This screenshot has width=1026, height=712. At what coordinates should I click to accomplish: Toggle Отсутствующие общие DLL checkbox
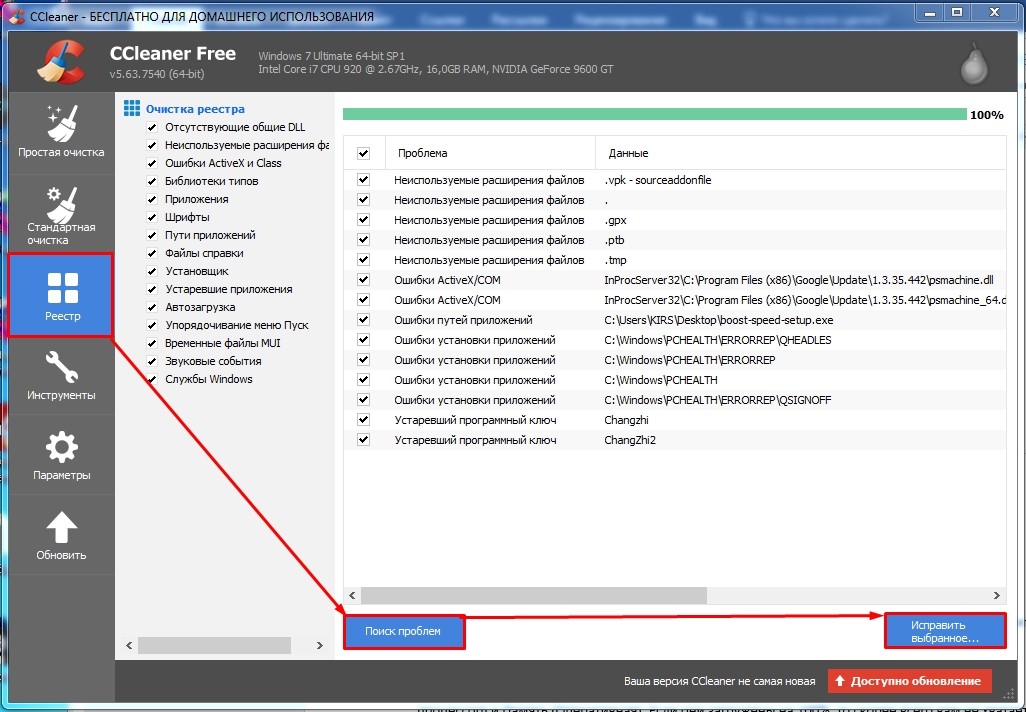[x=152, y=127]
